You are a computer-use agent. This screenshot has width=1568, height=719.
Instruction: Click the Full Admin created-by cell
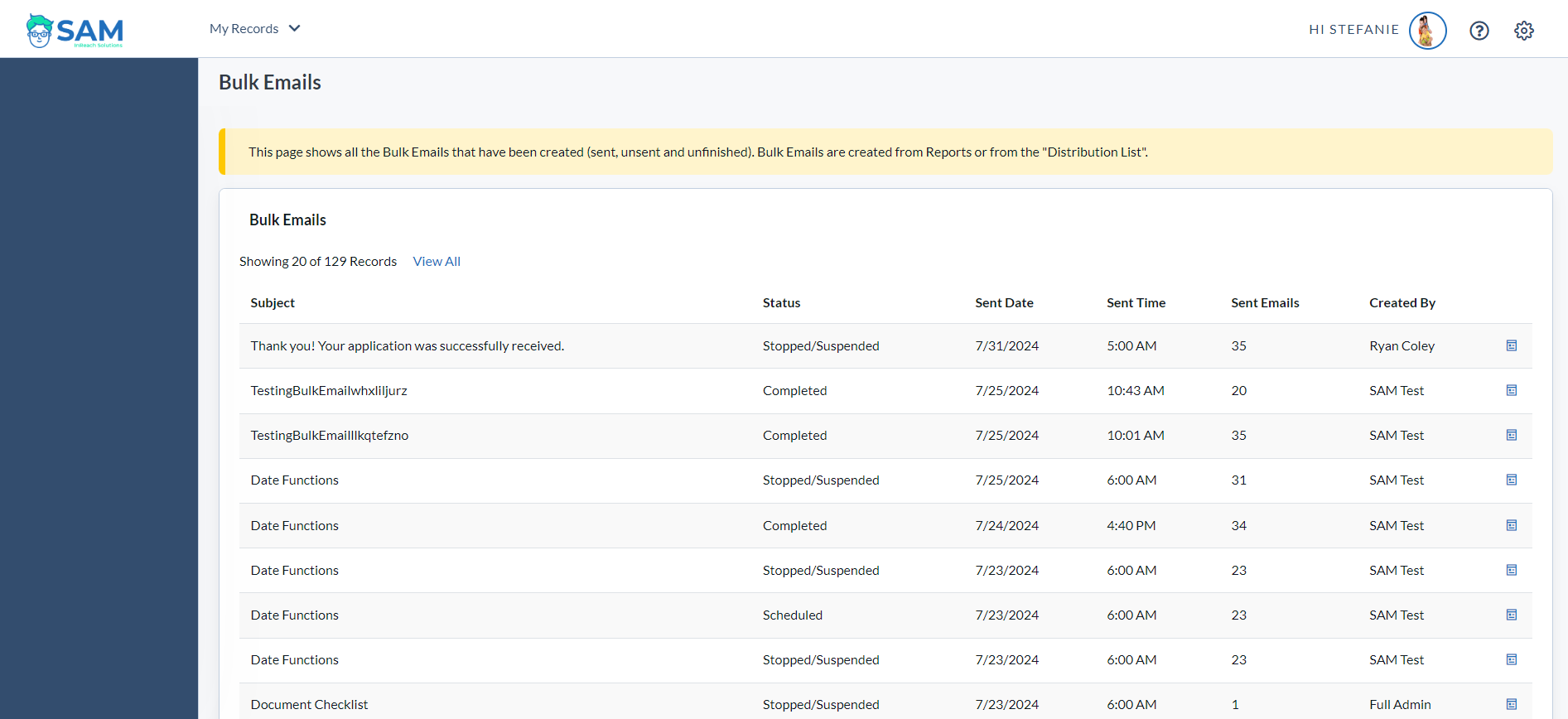click(1400, 705)
